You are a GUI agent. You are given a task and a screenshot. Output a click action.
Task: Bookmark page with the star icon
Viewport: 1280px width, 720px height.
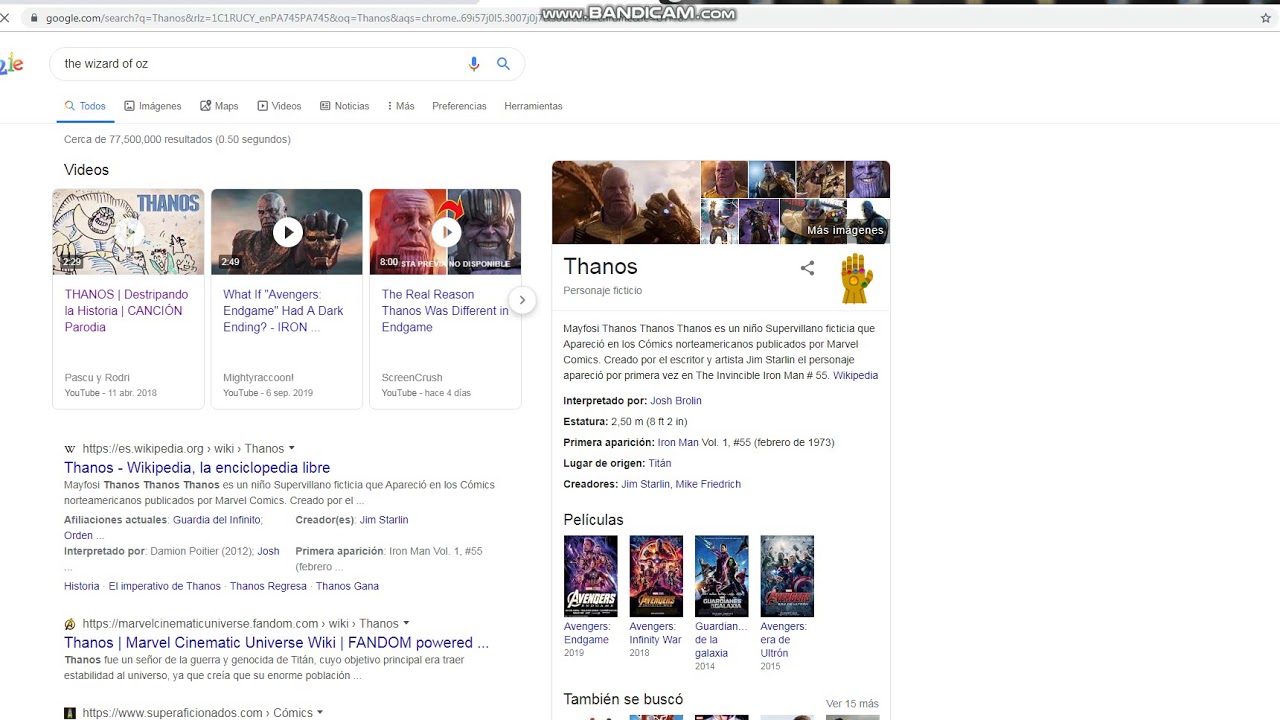coord(1265,18)
